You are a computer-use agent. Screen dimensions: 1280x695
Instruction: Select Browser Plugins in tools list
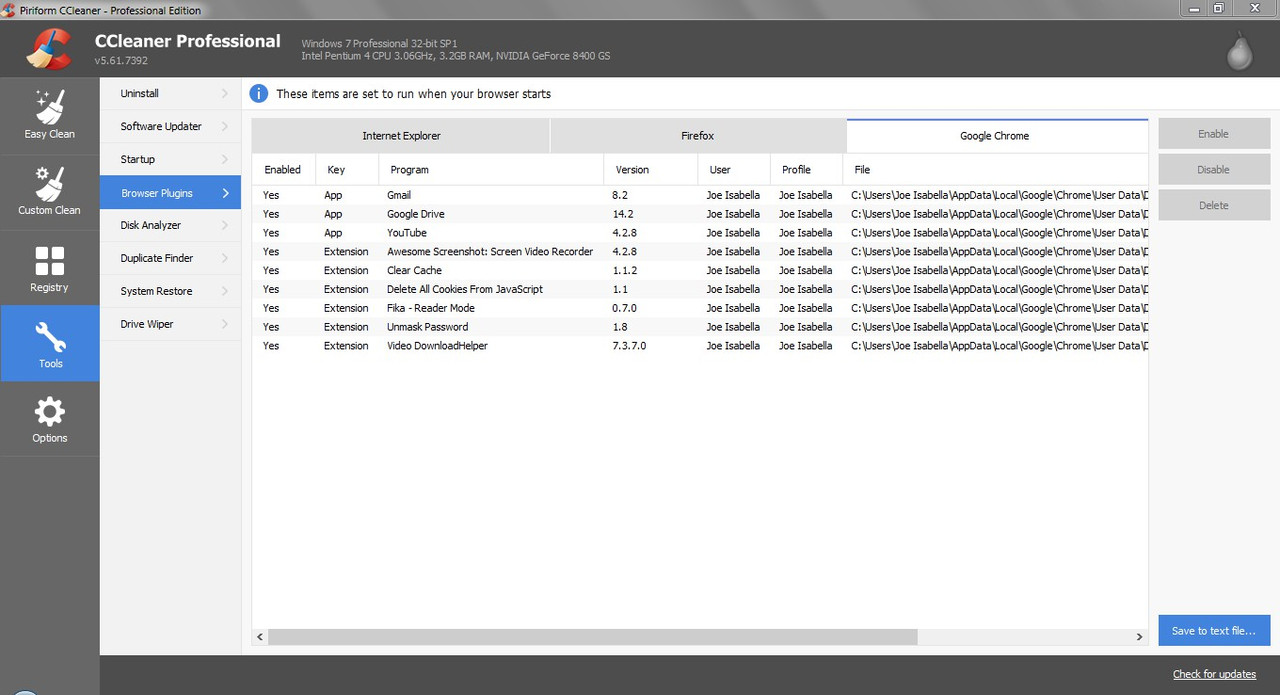[170, 193]
